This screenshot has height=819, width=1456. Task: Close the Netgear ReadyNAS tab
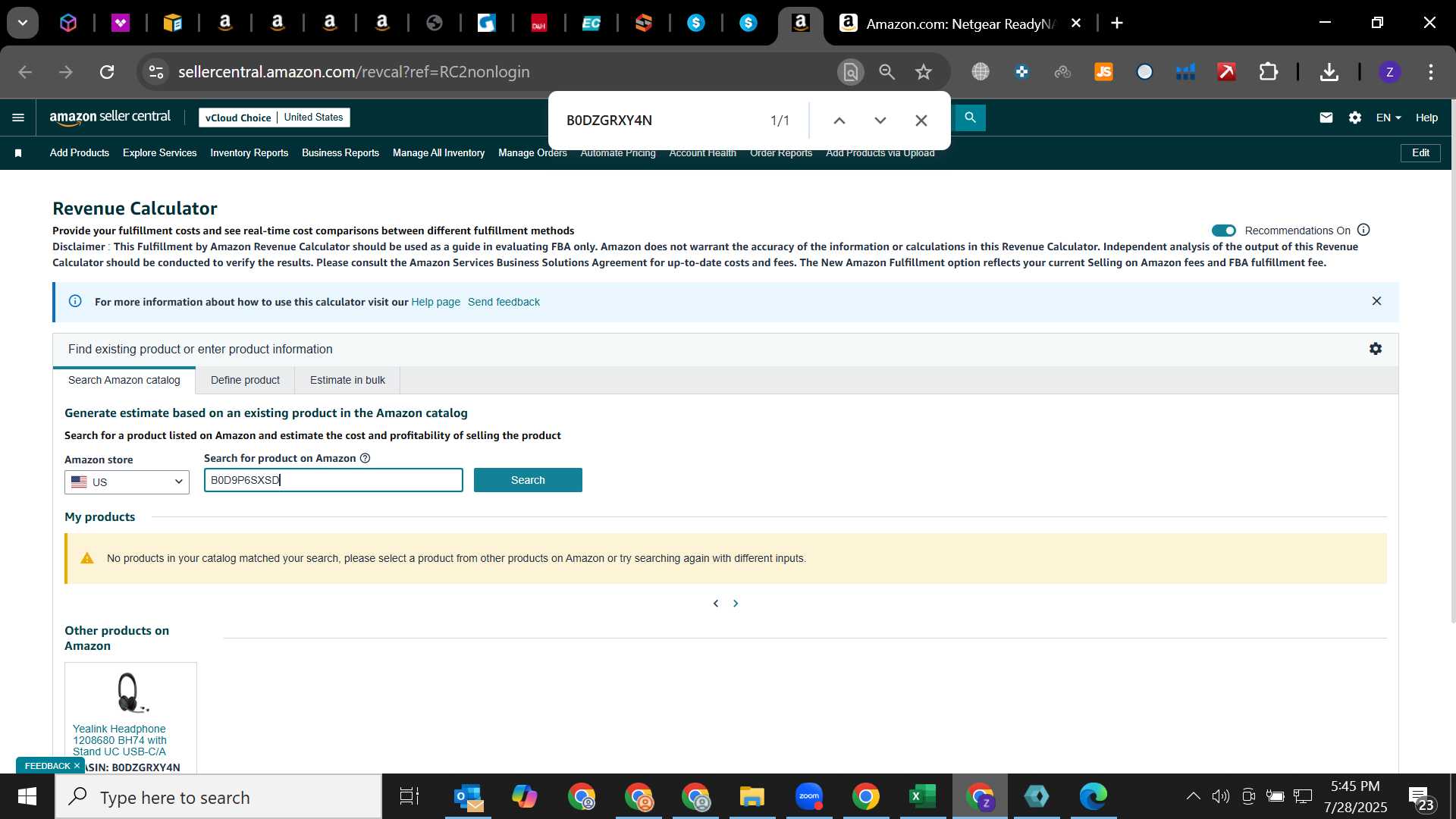point(1075,23)
